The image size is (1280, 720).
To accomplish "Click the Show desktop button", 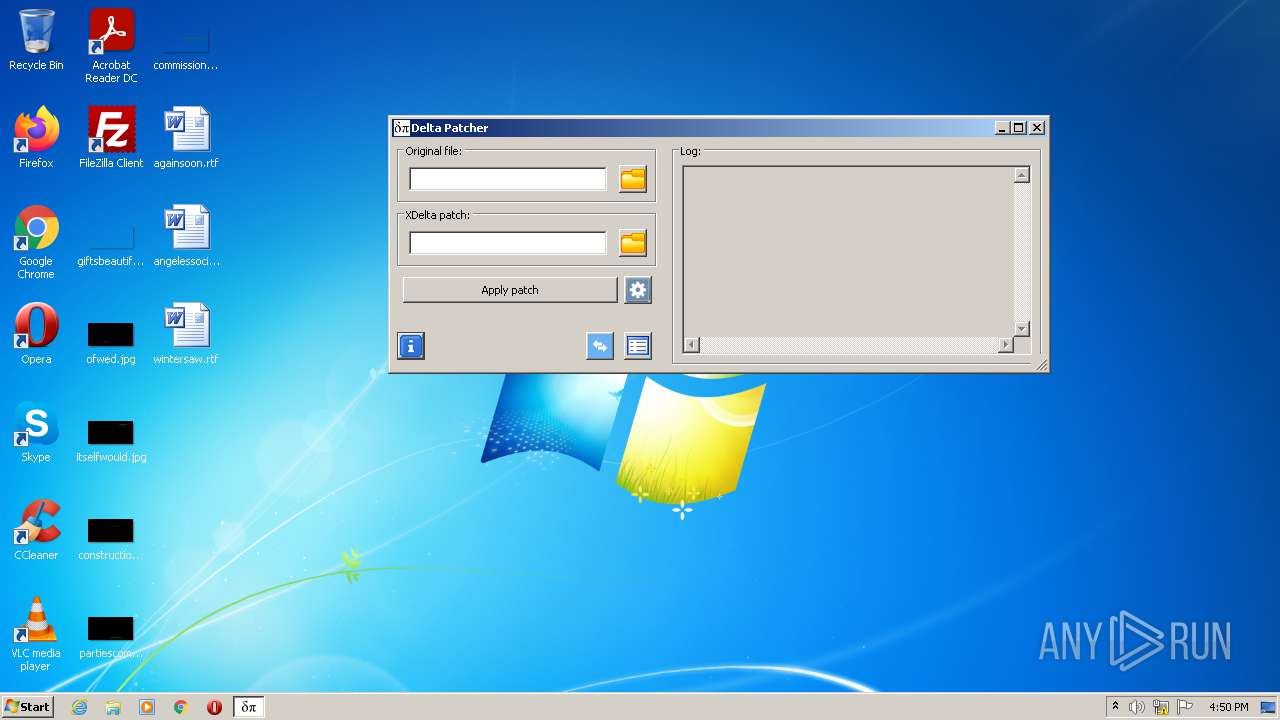I will (1268, 707).
